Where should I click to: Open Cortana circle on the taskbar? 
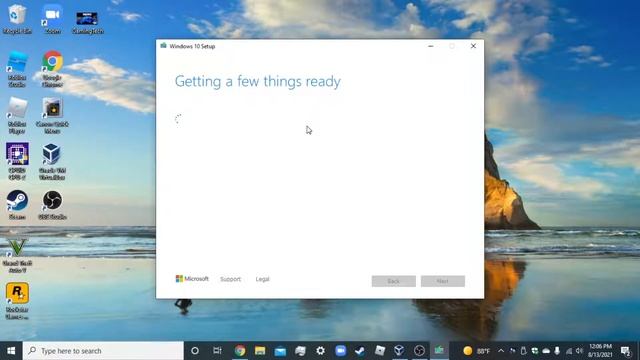point(195,351)
